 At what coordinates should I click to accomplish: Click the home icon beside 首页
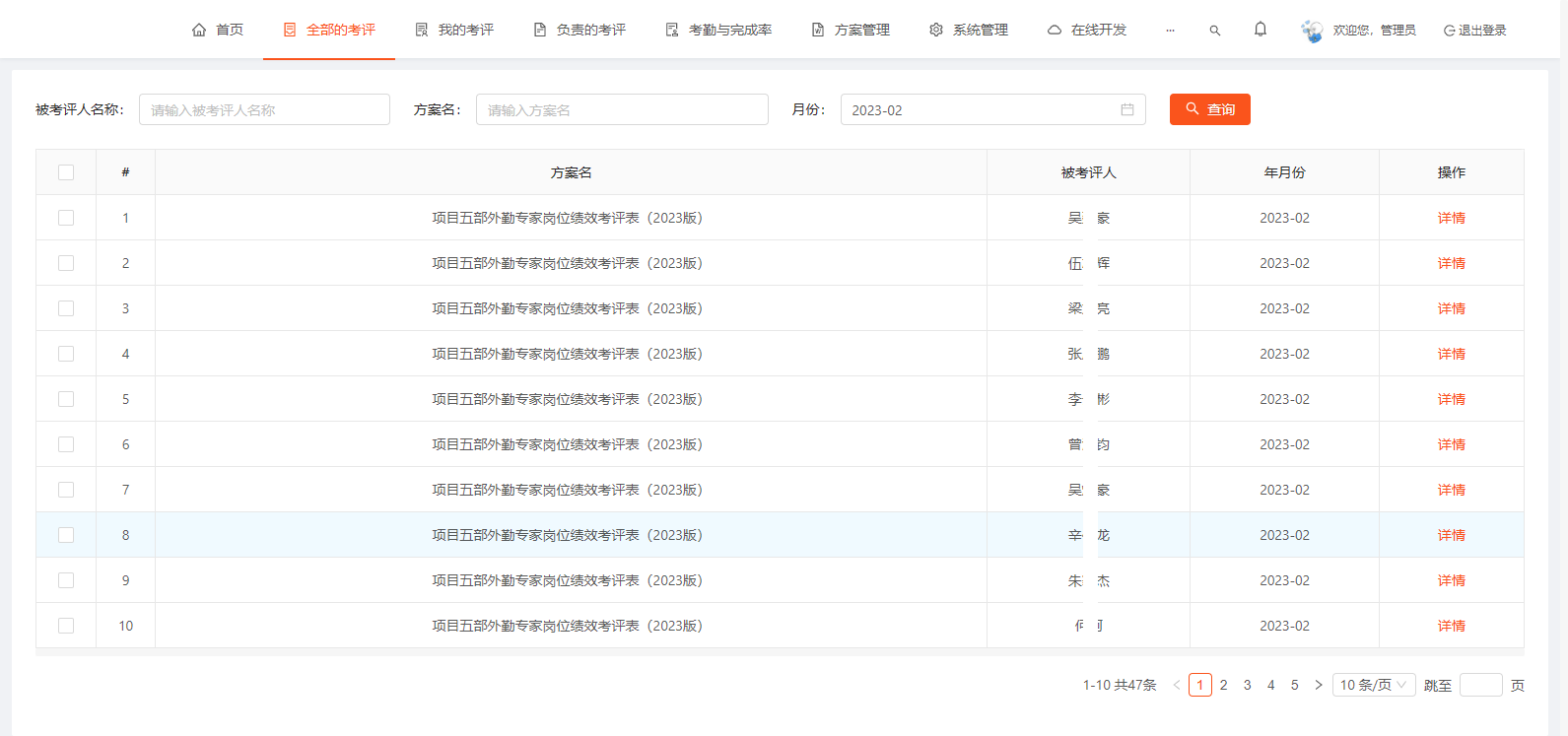tap(199, 31)
